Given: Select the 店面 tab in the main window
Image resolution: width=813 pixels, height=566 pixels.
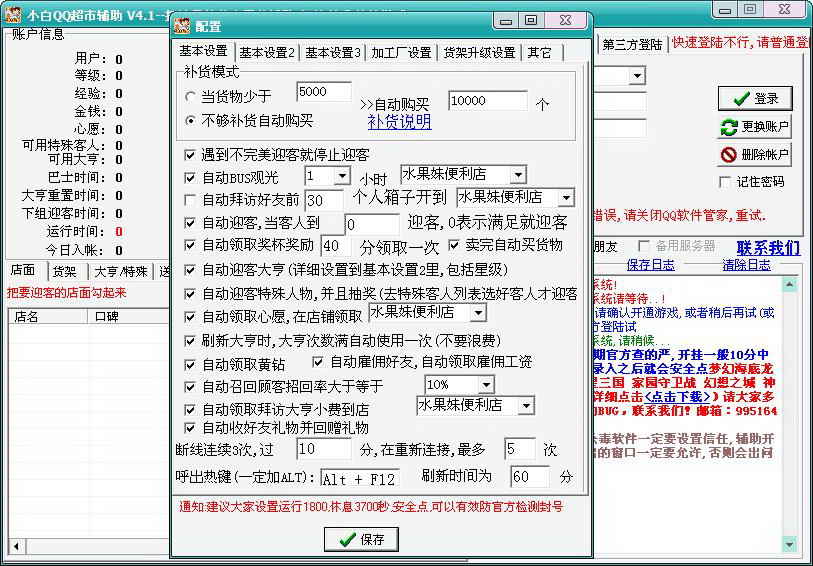Looking at the screenshot, I should click(23, 270).
